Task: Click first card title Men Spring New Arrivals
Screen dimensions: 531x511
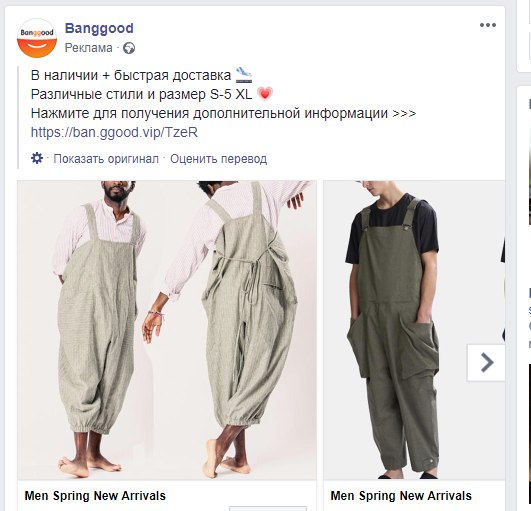Action: pos(95,496)
